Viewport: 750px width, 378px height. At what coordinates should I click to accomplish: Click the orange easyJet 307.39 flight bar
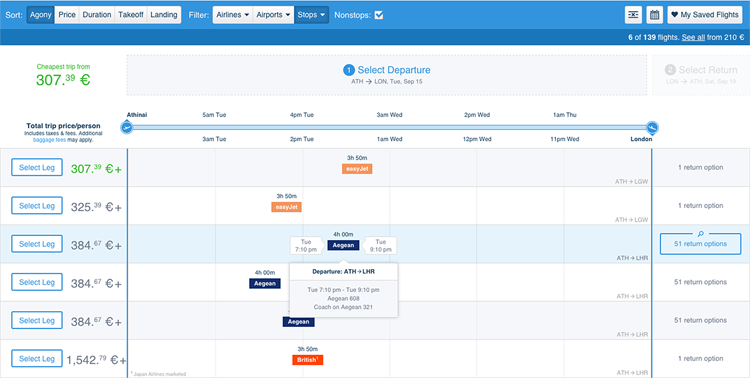(357, 169)
